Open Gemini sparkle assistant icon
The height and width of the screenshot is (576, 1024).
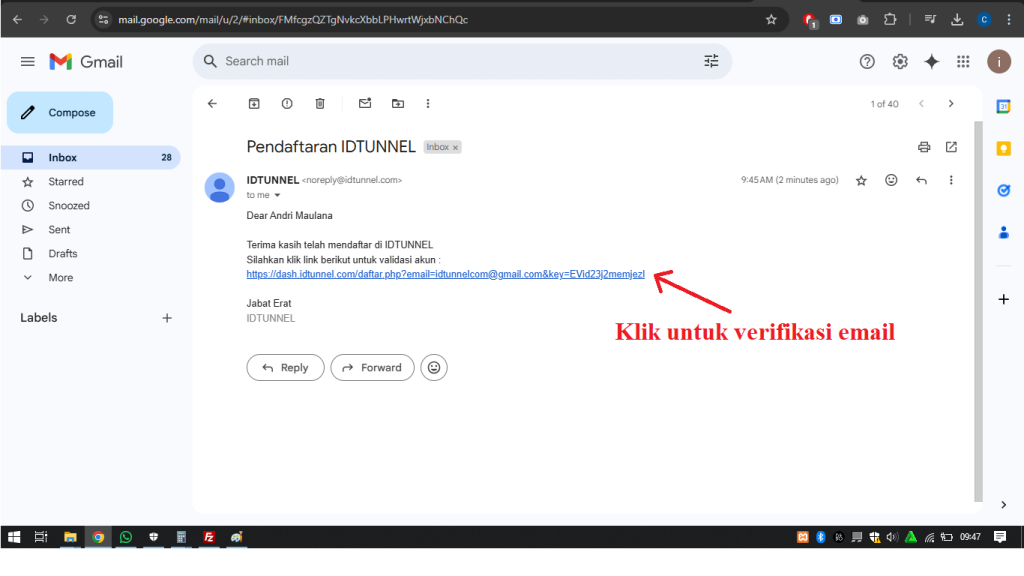pyautogui.click(x=931, y=61)
